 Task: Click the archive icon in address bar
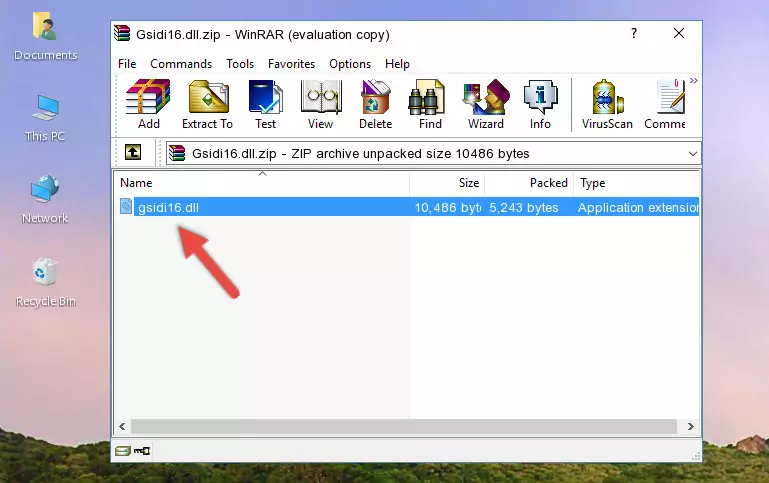(177, 153)
